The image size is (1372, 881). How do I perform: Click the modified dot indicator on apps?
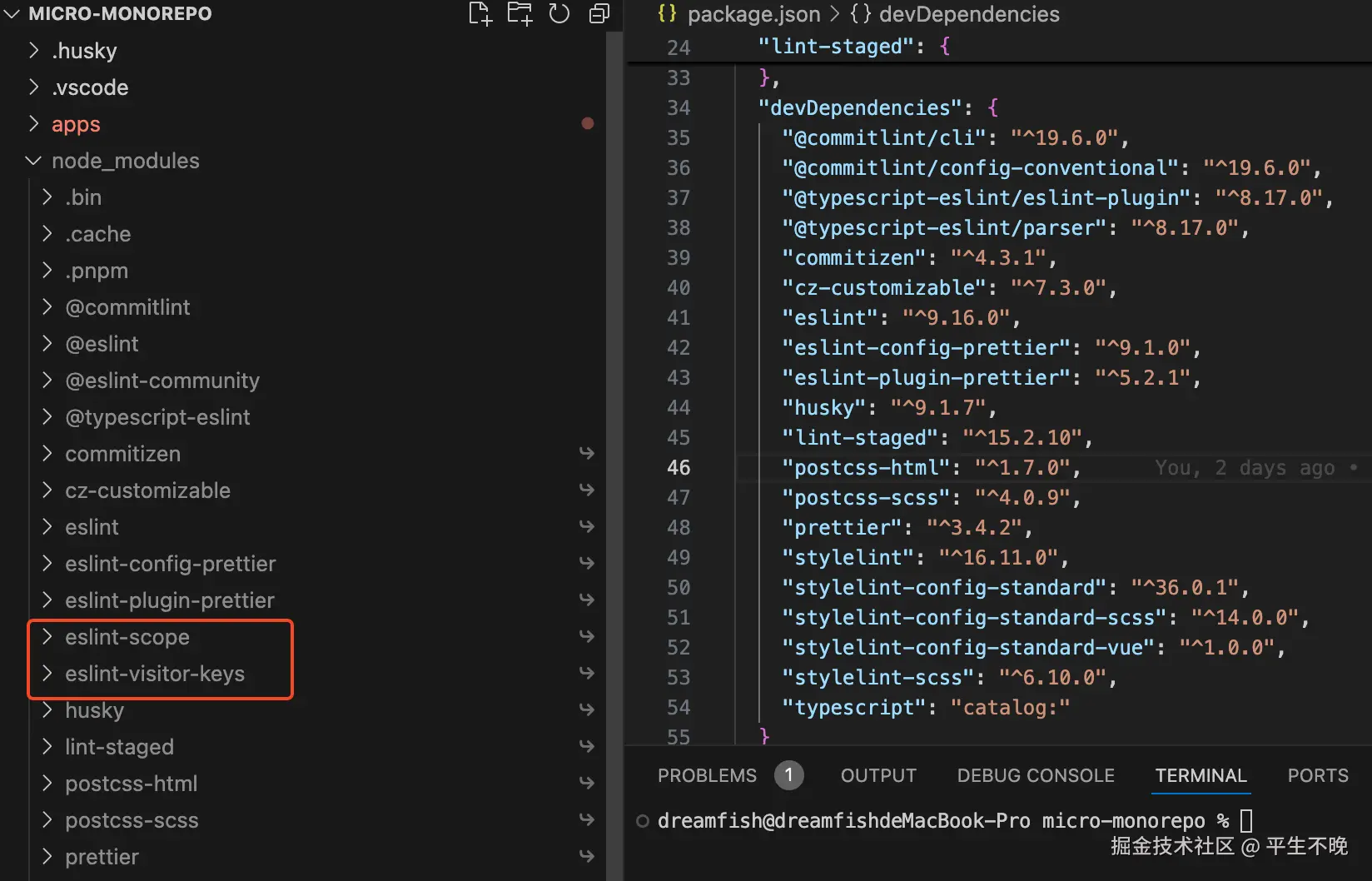coord(588,123)
